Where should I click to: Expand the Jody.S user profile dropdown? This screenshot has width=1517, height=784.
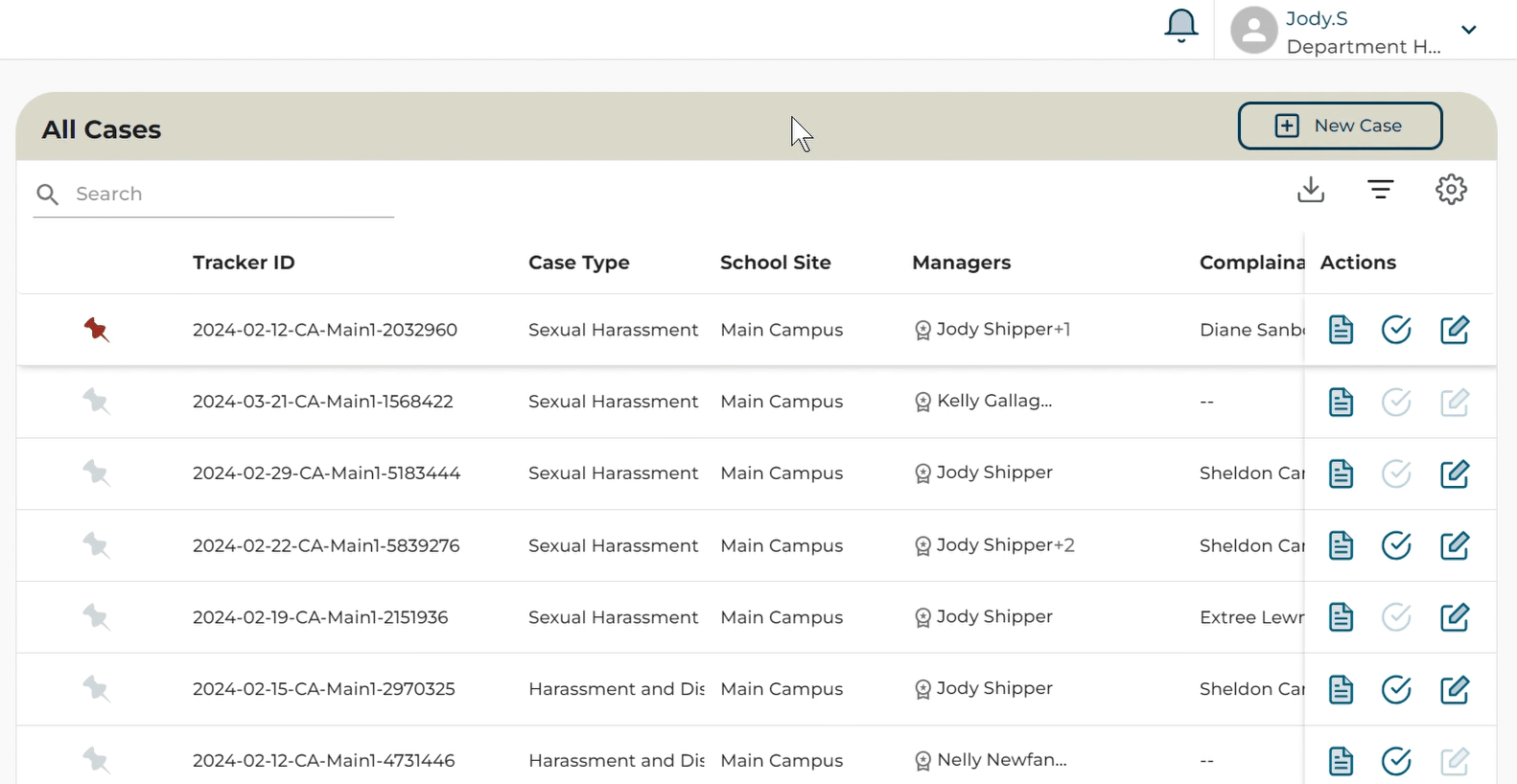tap(1467, 30)
